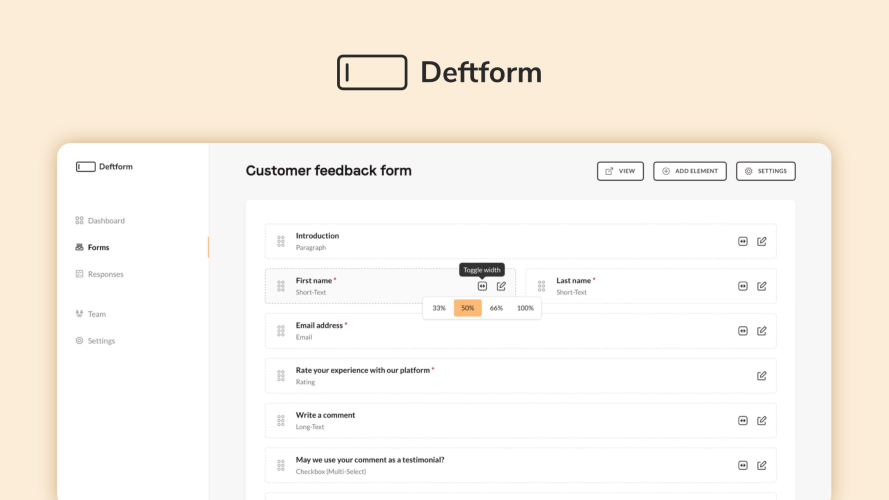Set the field width to 100%
The image size is (889, 500).
pyautogui.click(x=525, y=308)
